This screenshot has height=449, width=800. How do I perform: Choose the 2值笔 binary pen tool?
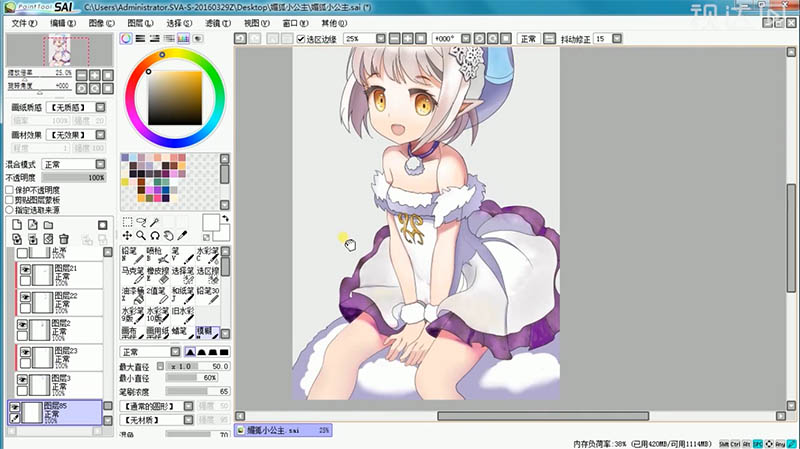[x=157, y=295]
